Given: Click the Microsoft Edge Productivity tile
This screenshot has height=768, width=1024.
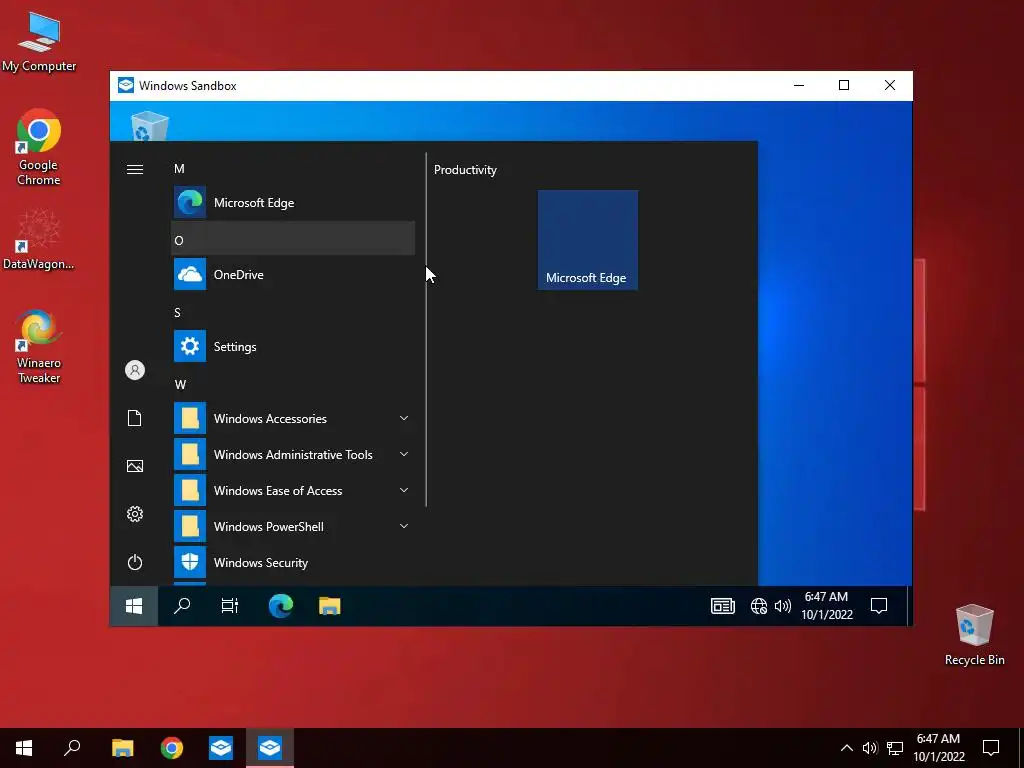Looking at the screenshot, I should (x=588, y=240).
